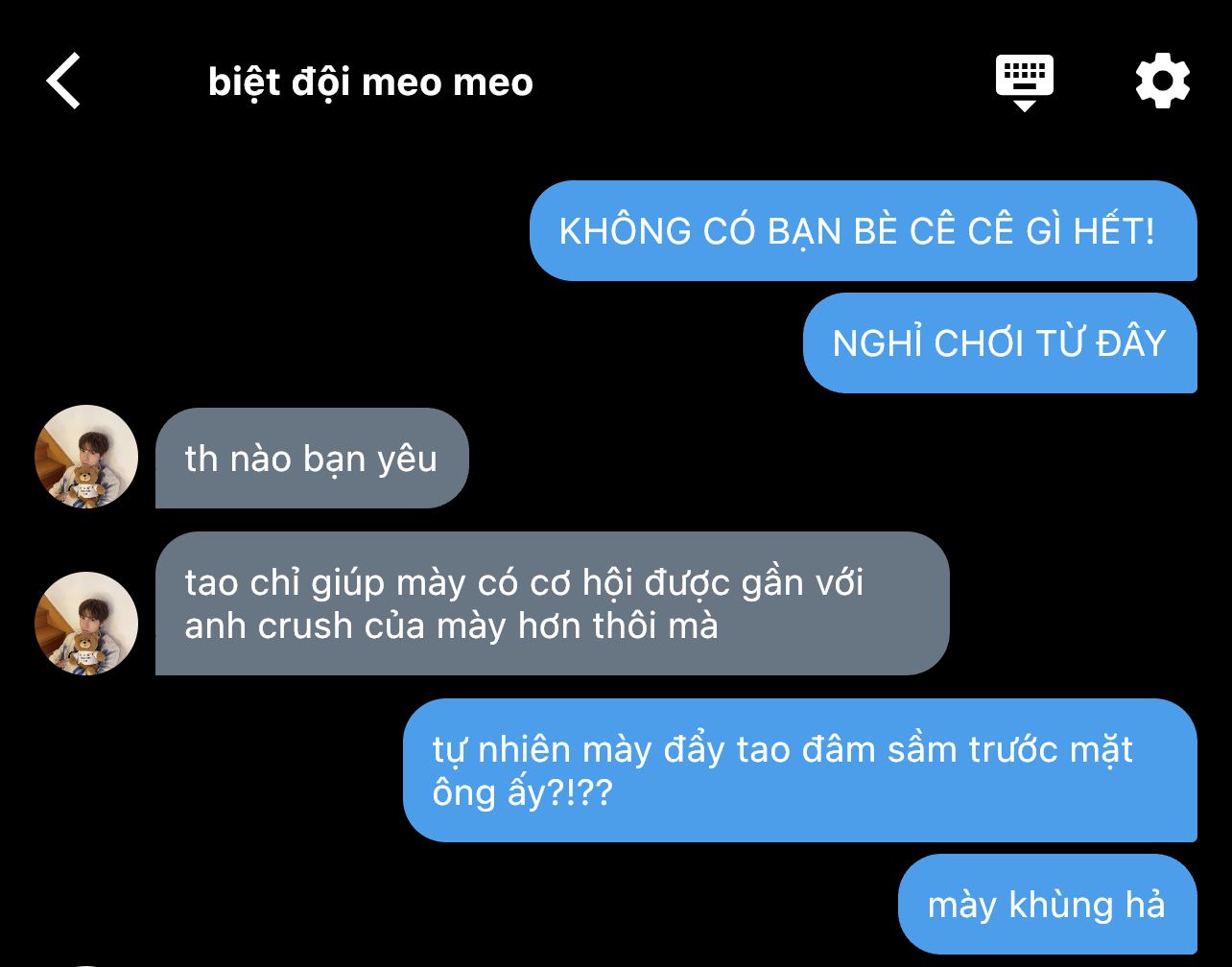
Task: Tap the line 'ông ấy?!??' in blue bubble
Action: pyautogui.click(x=521, y=794)
